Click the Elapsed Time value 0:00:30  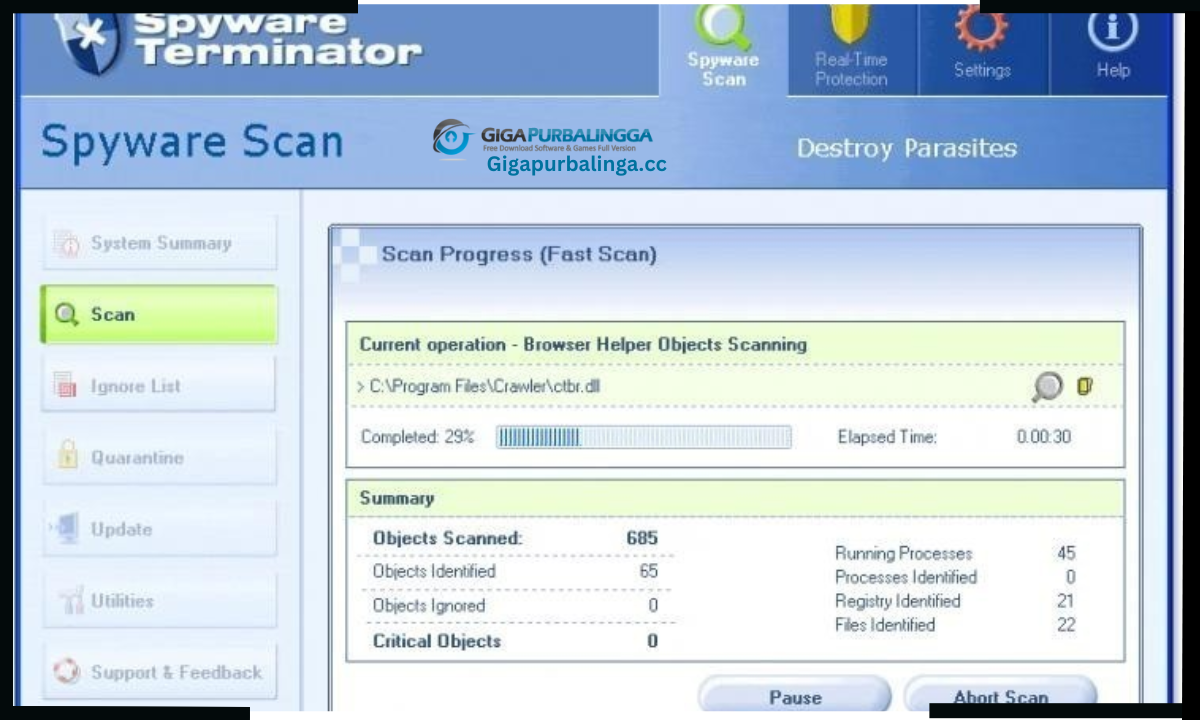pos(1044,437)
